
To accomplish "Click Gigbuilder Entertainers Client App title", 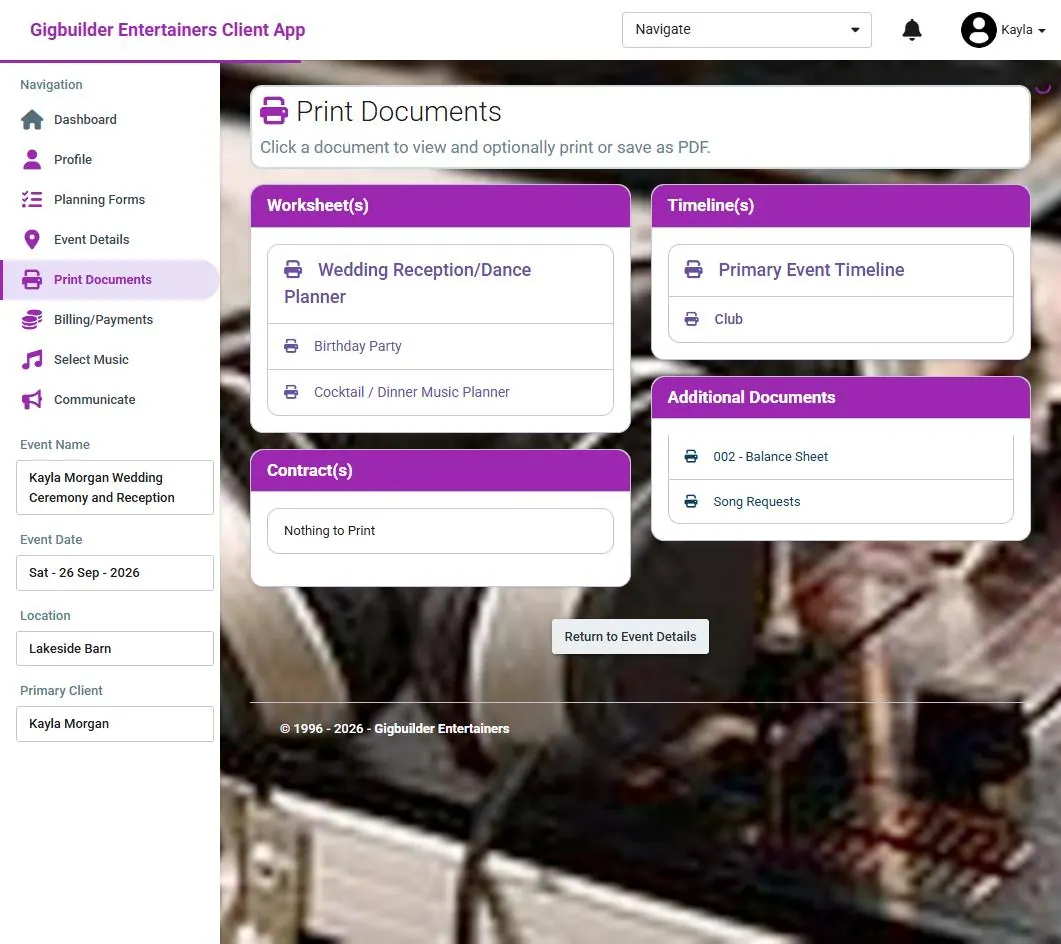I will pyautogui.click(x=168, y=30).
